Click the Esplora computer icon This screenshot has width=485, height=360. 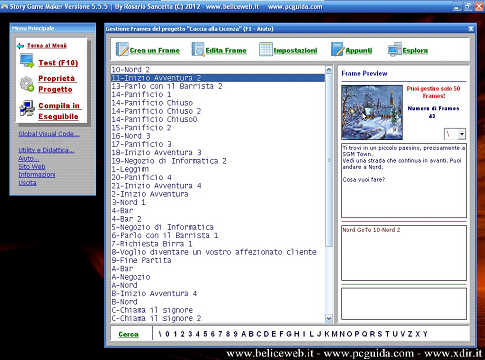[395, 50]
